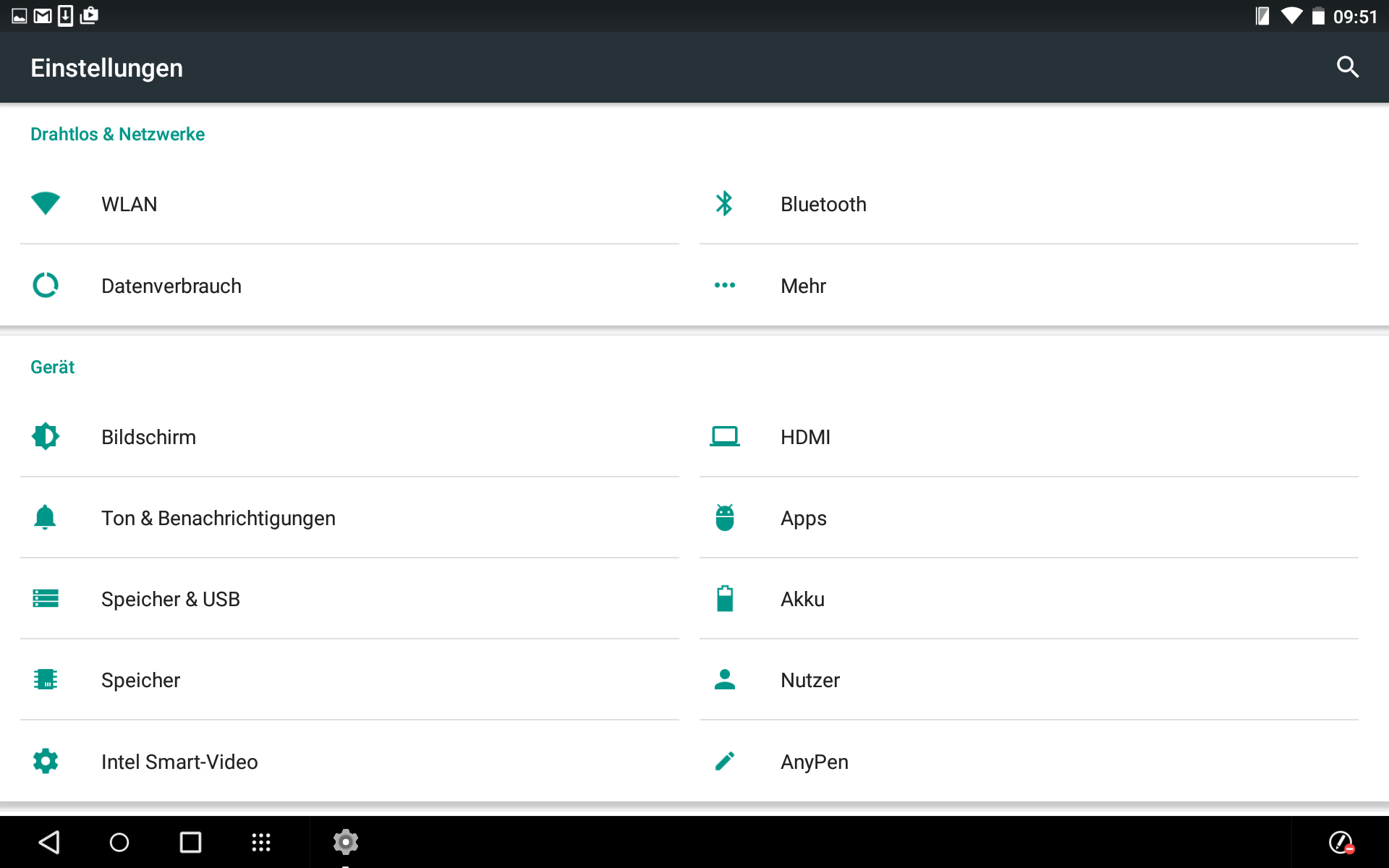The height and width of the screenshot is (868, 1389).
Task: Tap the Gerät section header
Action: [x=52, y=367]
